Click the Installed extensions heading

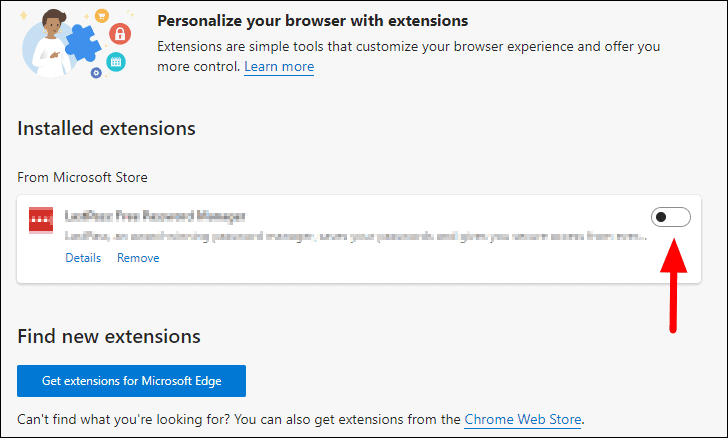click(106, 128)
